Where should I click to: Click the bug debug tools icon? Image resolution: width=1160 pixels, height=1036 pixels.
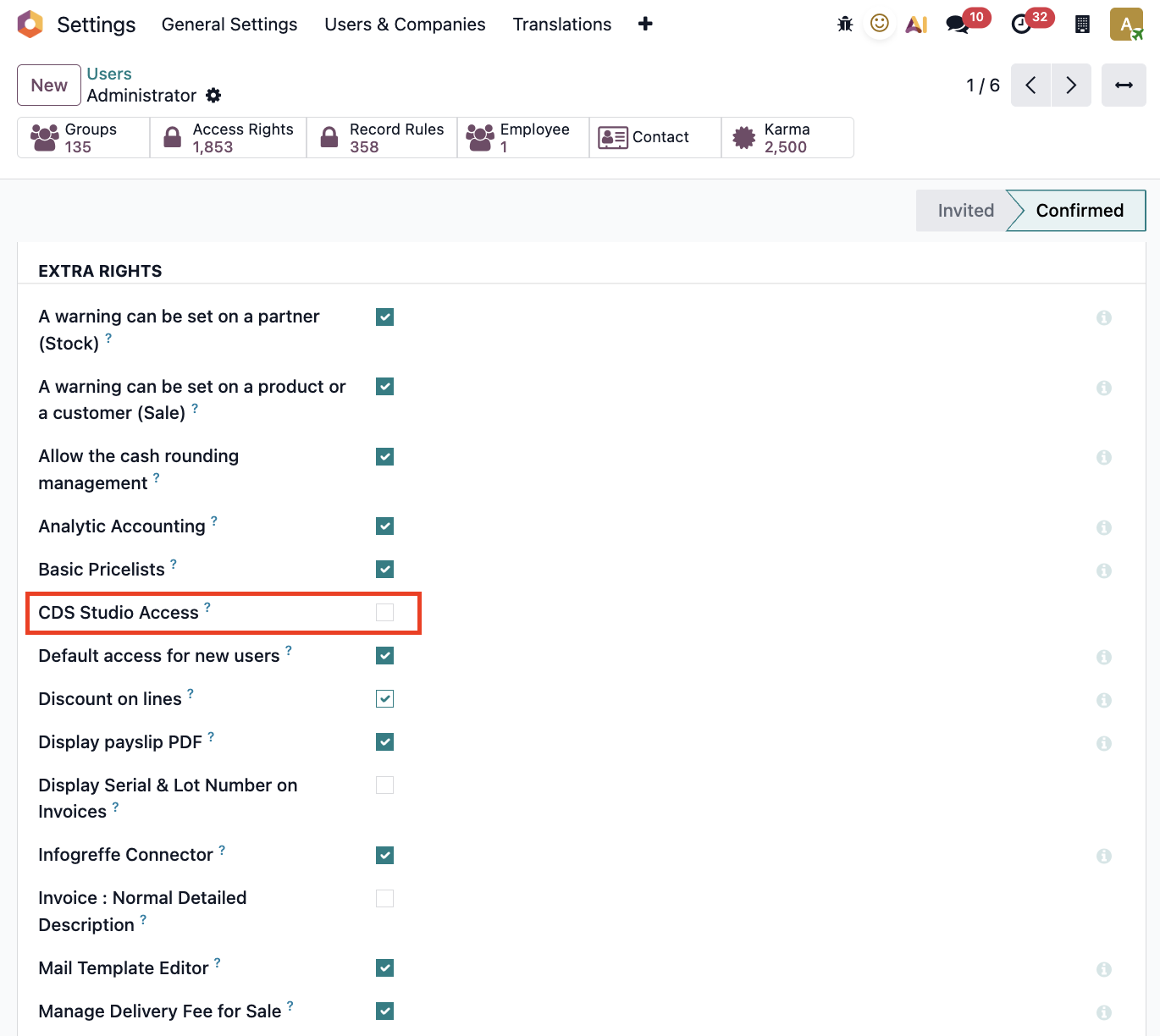[x=844, y=25]
